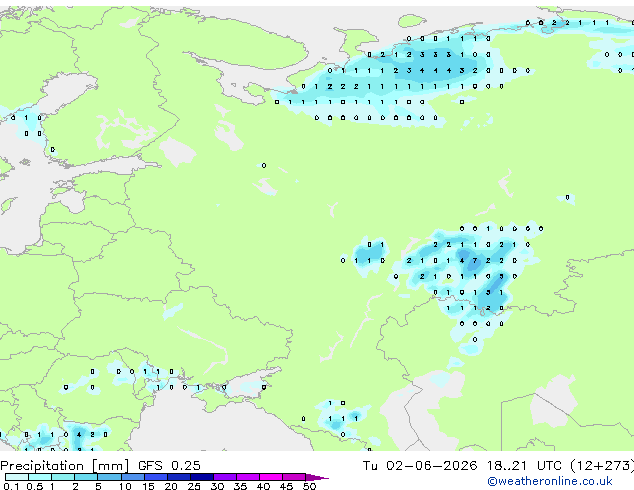634x490 pixels.
Task: Click the '35' legend scale label
Action: (x=240, y=486)
